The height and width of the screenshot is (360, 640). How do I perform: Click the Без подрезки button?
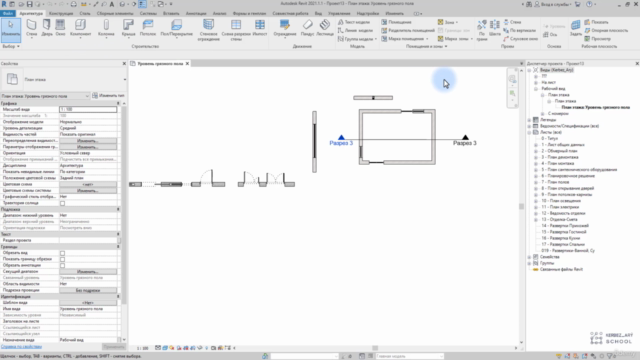pos(88,290)
